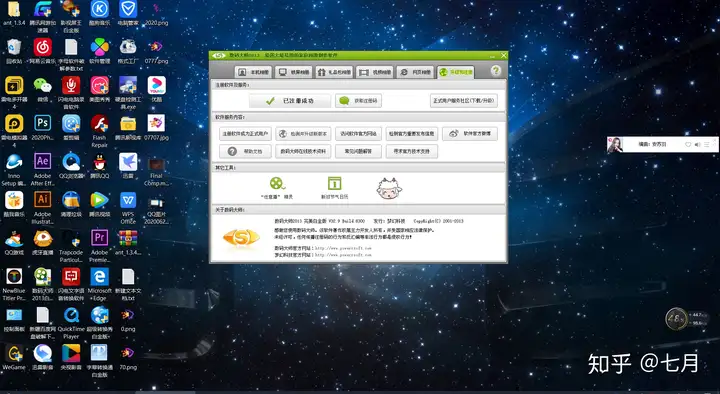The width and height of the screenshot is (720, 394).
Task: Open the 腾讯QQ penguin desktop icon
Action: 99,161
